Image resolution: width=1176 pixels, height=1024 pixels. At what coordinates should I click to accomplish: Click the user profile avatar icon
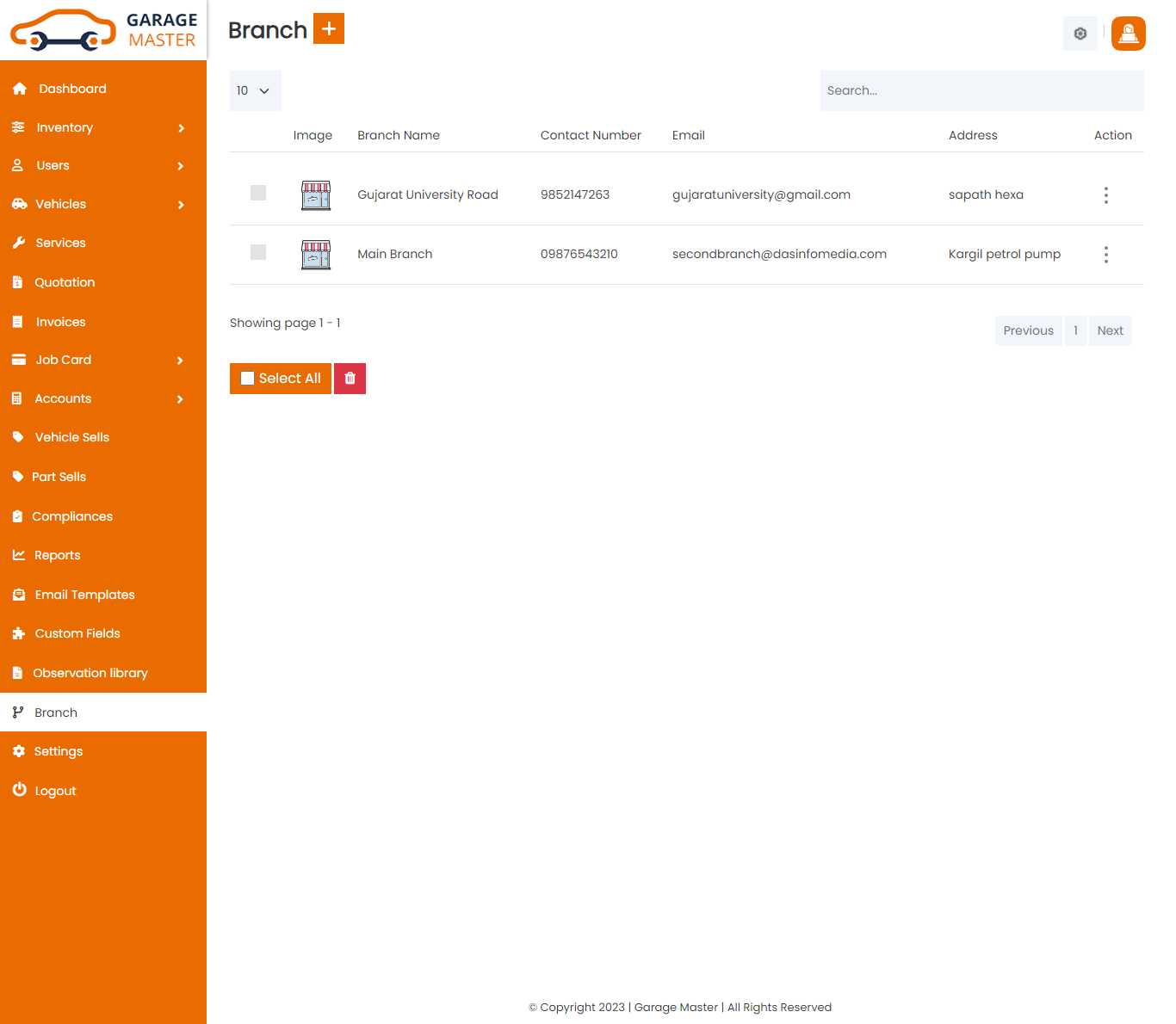1128,34
